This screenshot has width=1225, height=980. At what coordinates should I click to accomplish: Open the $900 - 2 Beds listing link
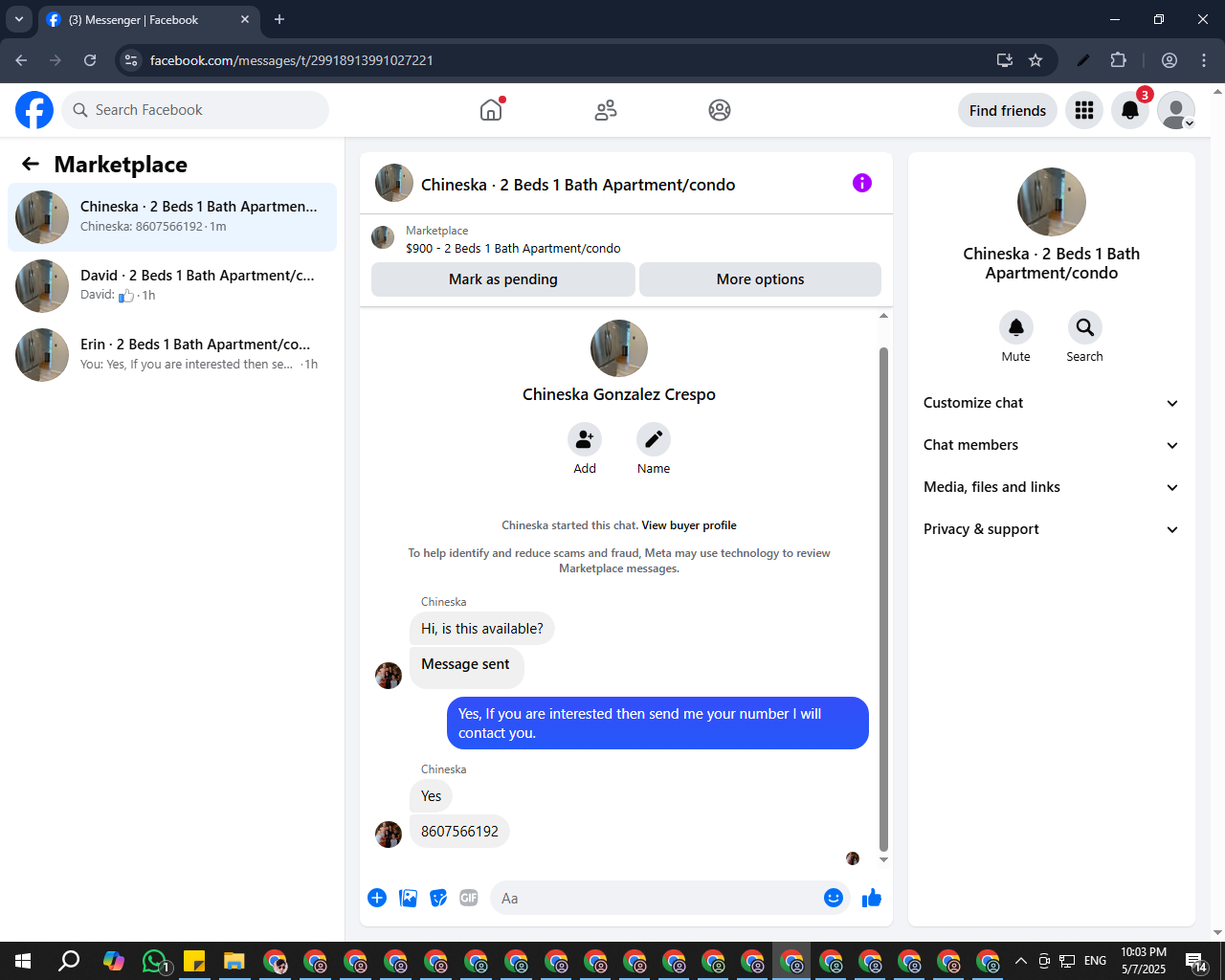pyautogui.click(x=513, y=248)
